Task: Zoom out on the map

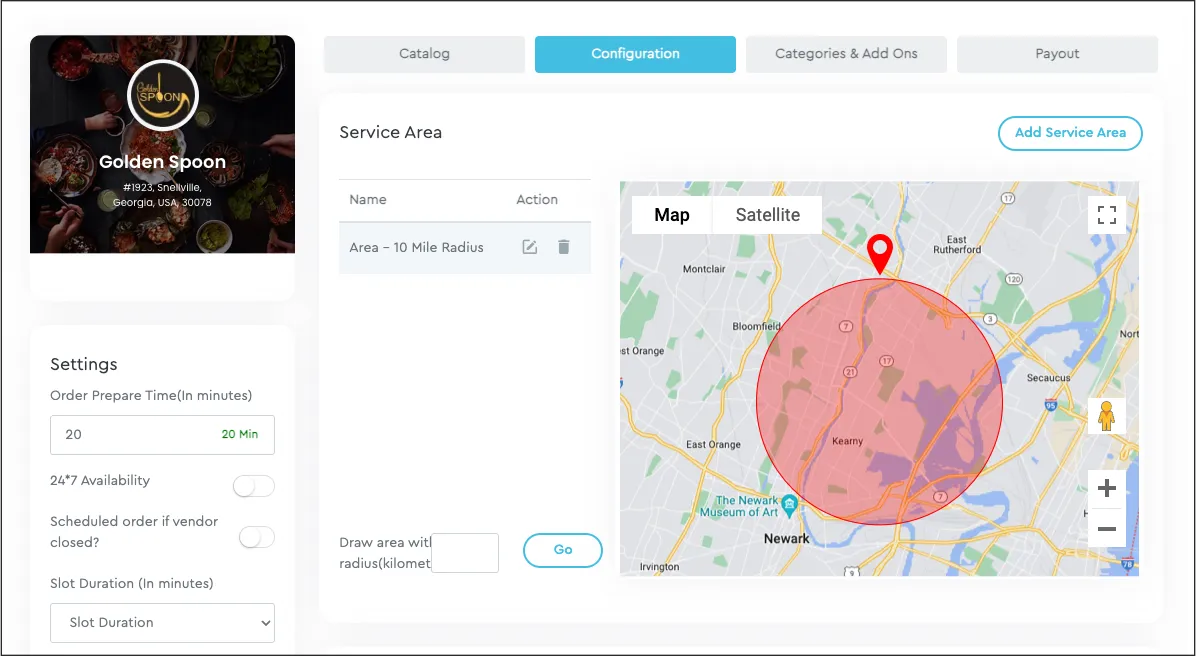Action: point(1106,528)
